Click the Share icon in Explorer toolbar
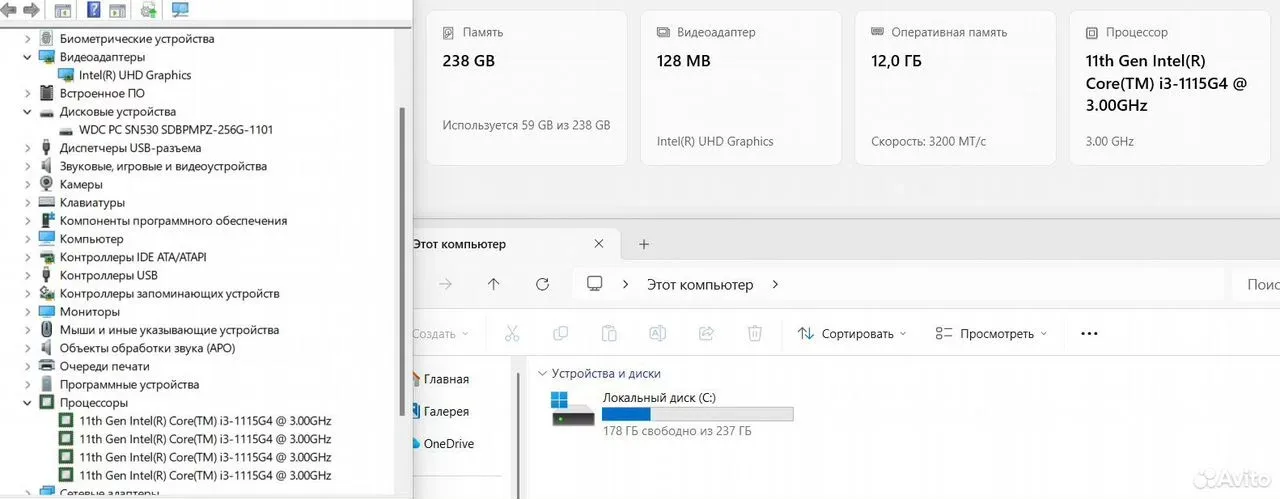 706,333
